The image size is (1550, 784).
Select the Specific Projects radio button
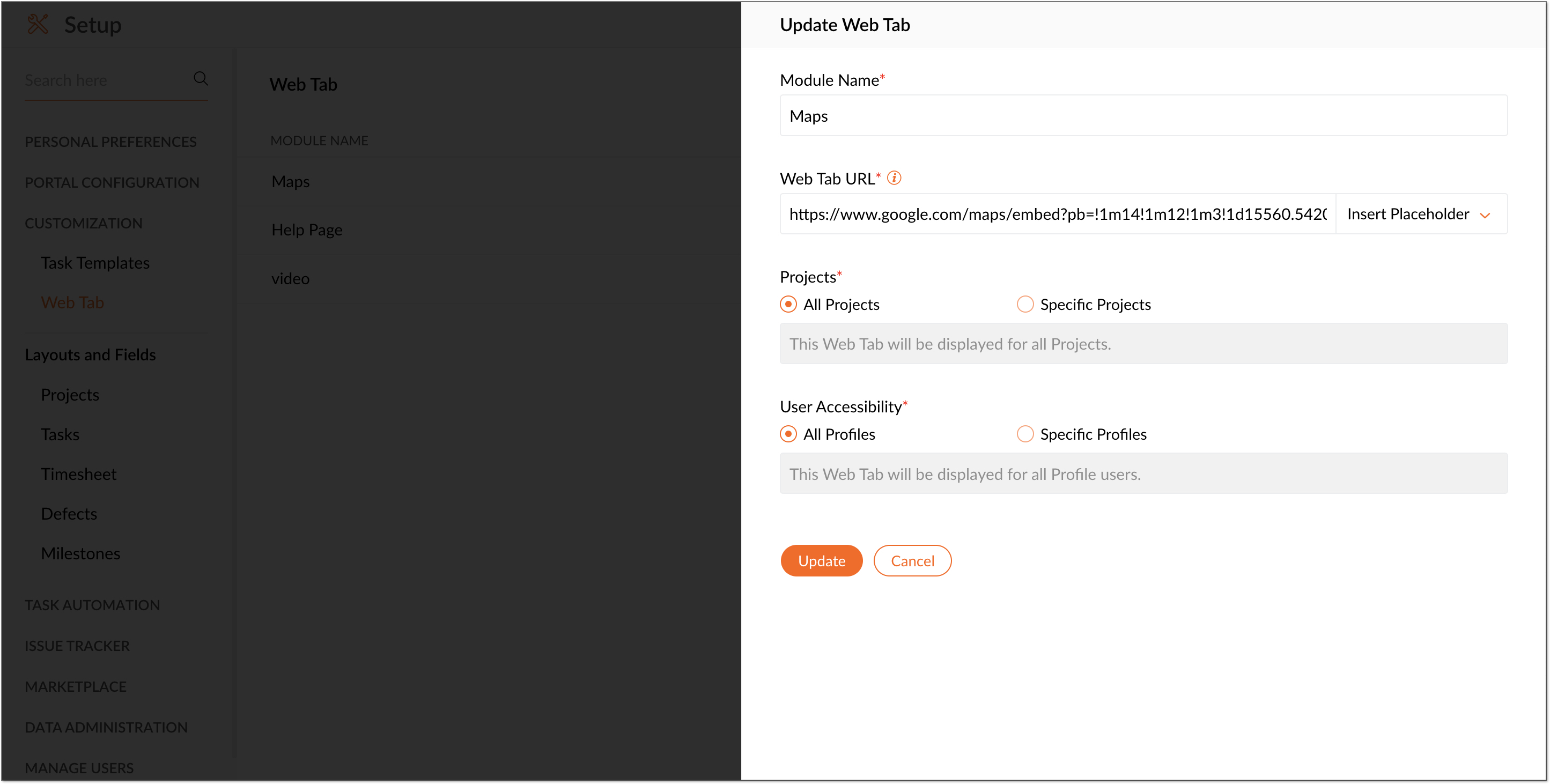1025,305
